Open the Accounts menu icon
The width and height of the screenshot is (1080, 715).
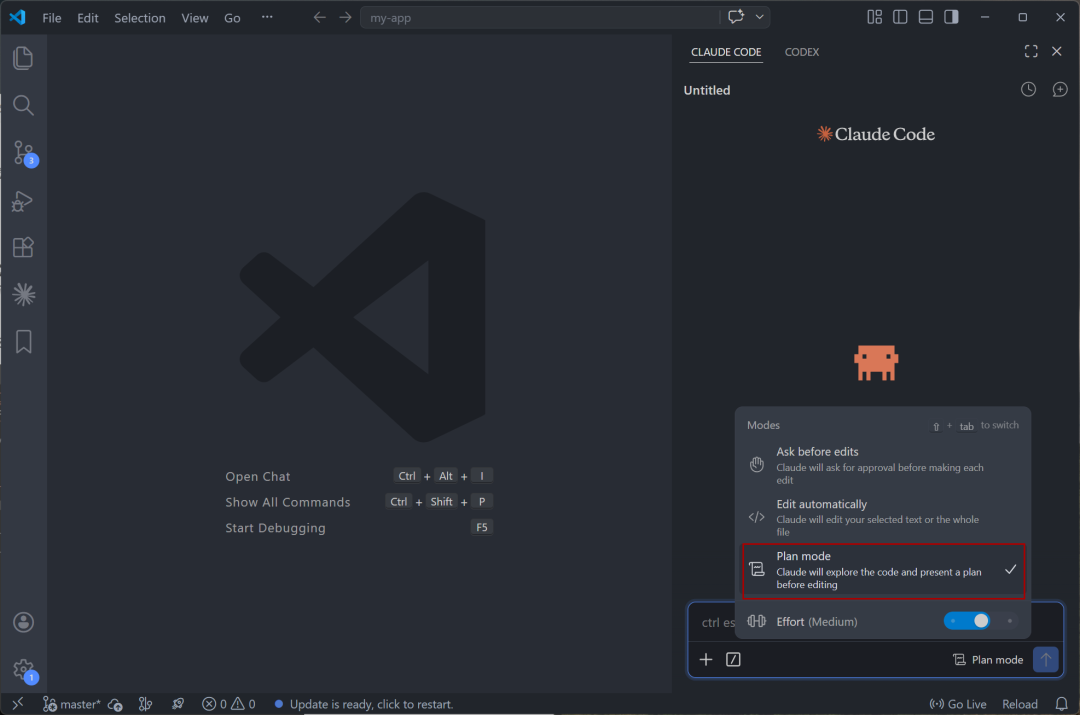(x=23, y=622)
